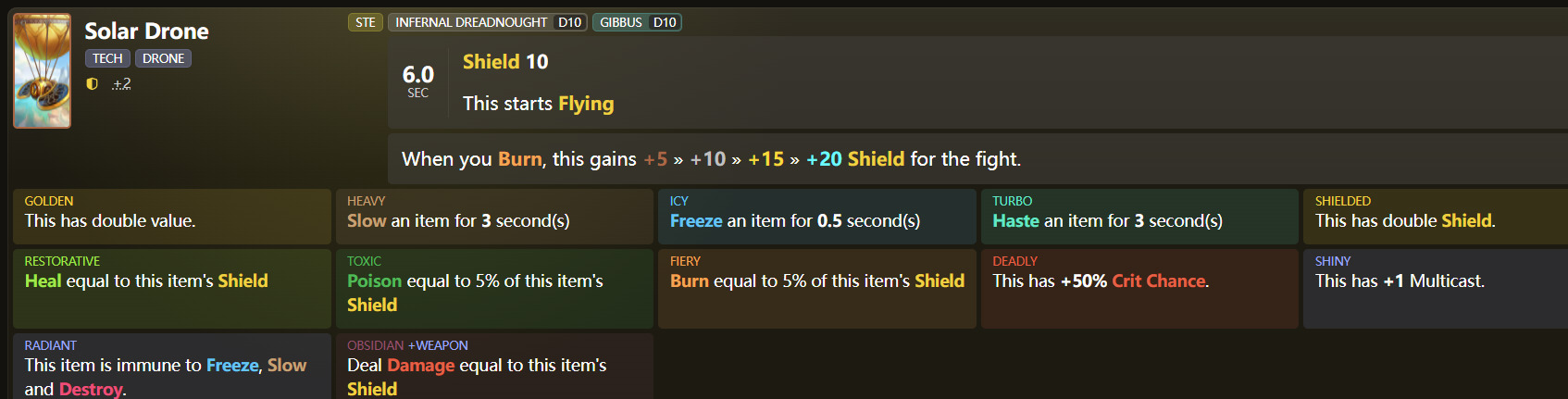Select the Shielded enchantment card
The width and height of the screenshot is (1568, 399).
point(1435,216)
